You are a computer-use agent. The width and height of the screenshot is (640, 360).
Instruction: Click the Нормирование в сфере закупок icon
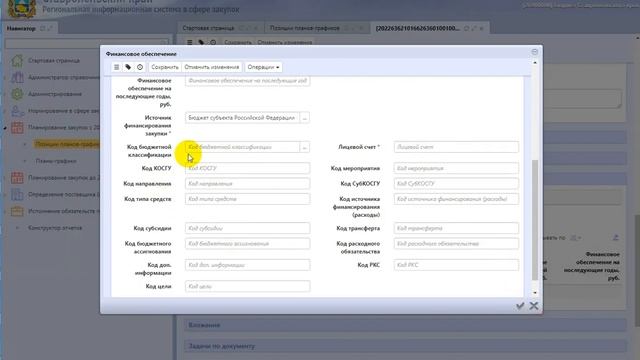17,111
